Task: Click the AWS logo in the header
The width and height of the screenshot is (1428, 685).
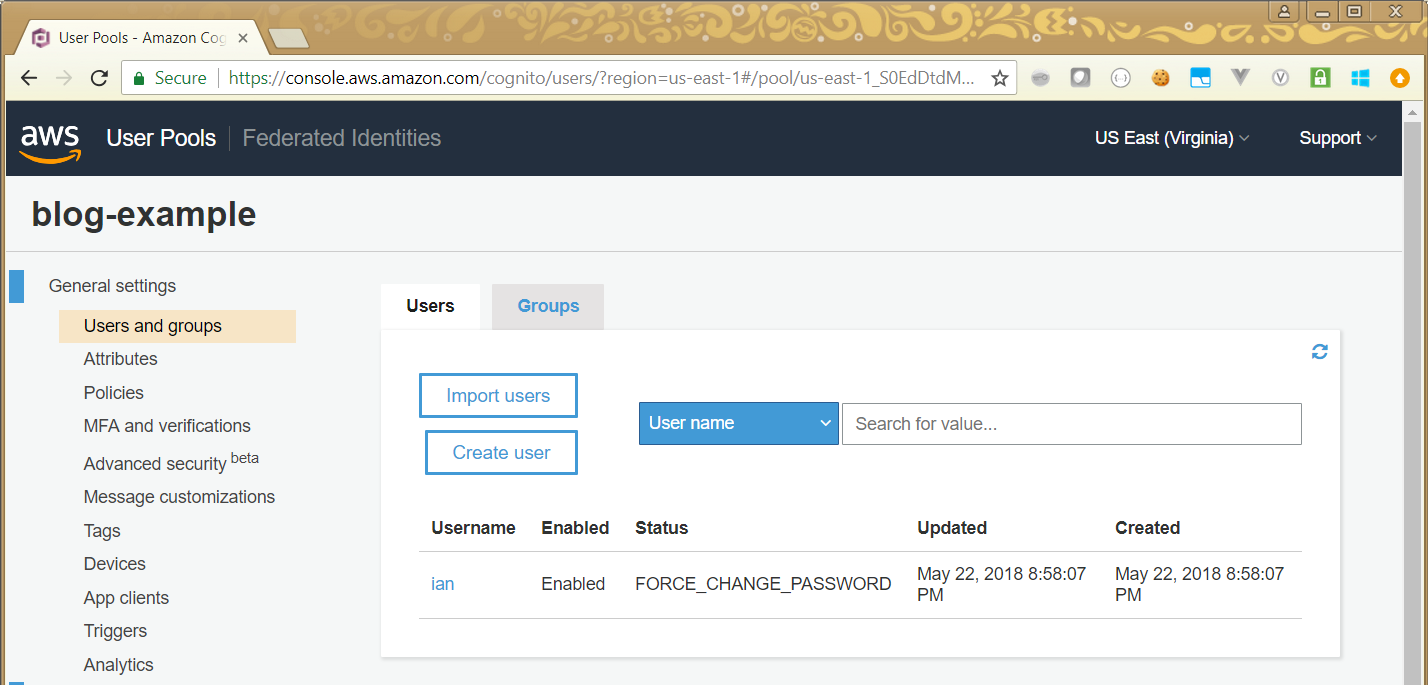Action: coord(50,140)
